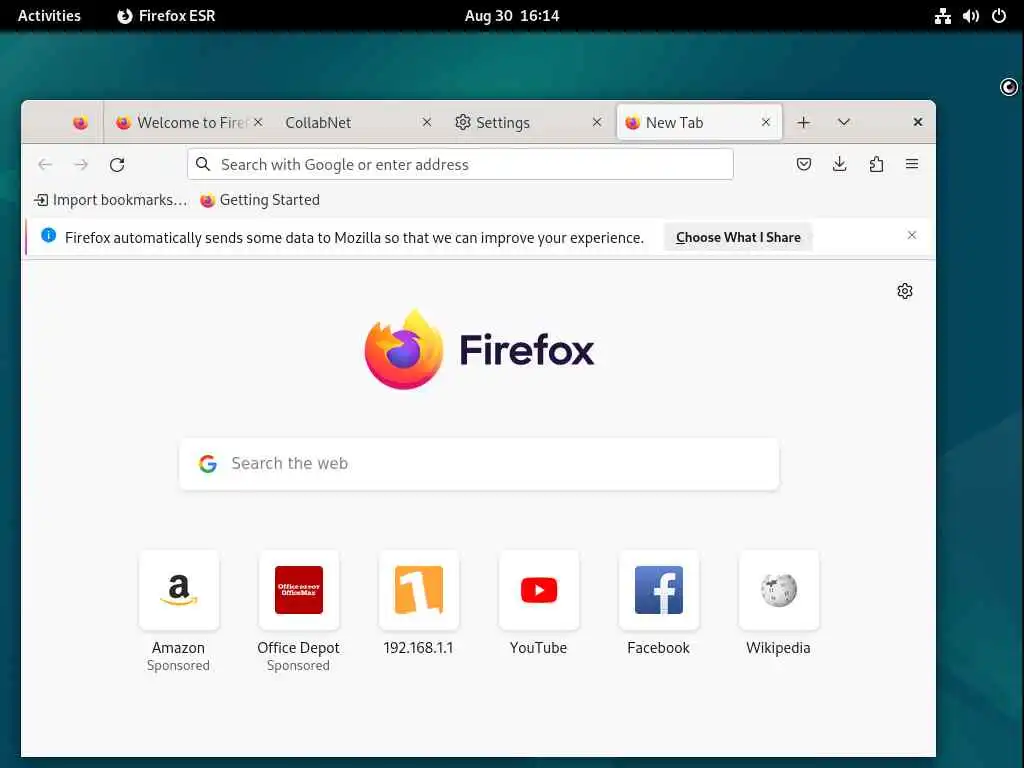Open the network icon in the top bar

tap(942, 16)
